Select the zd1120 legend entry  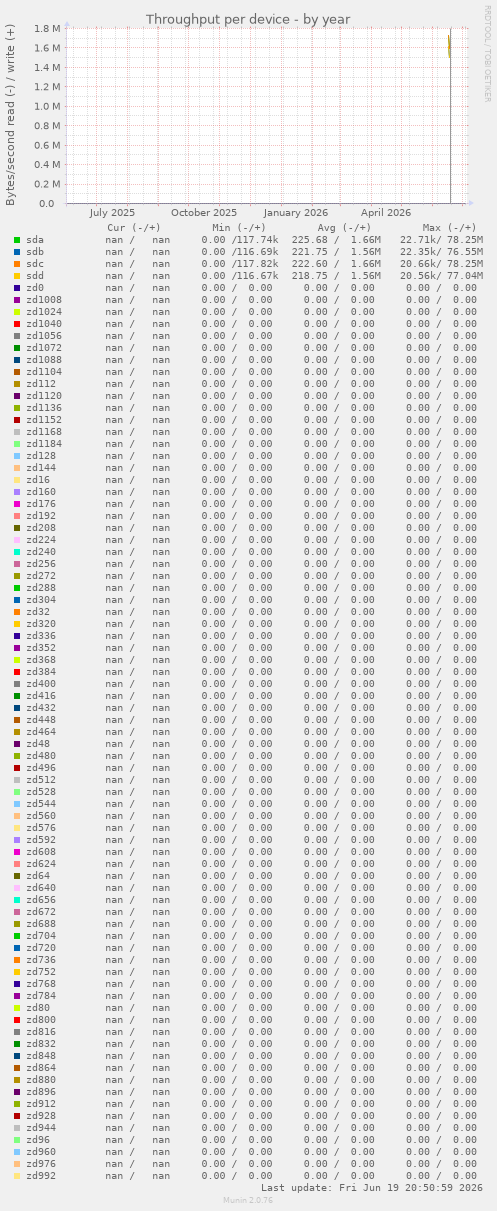[44, 396]
